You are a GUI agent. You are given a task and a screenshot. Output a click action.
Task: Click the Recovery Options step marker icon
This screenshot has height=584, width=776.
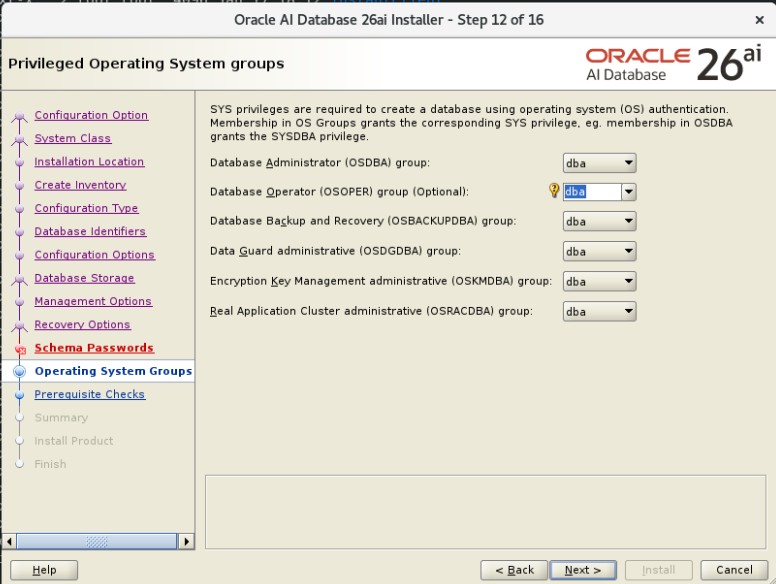click(19, 326)
